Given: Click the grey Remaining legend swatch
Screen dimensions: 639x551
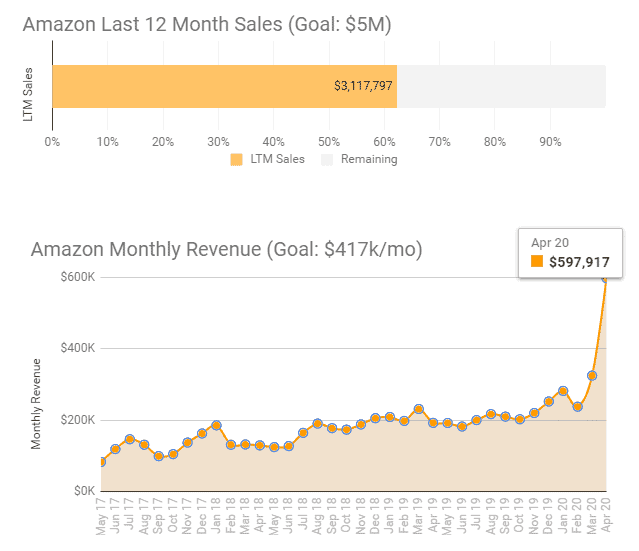Looking at the screenshot, I should coord(327,159).
